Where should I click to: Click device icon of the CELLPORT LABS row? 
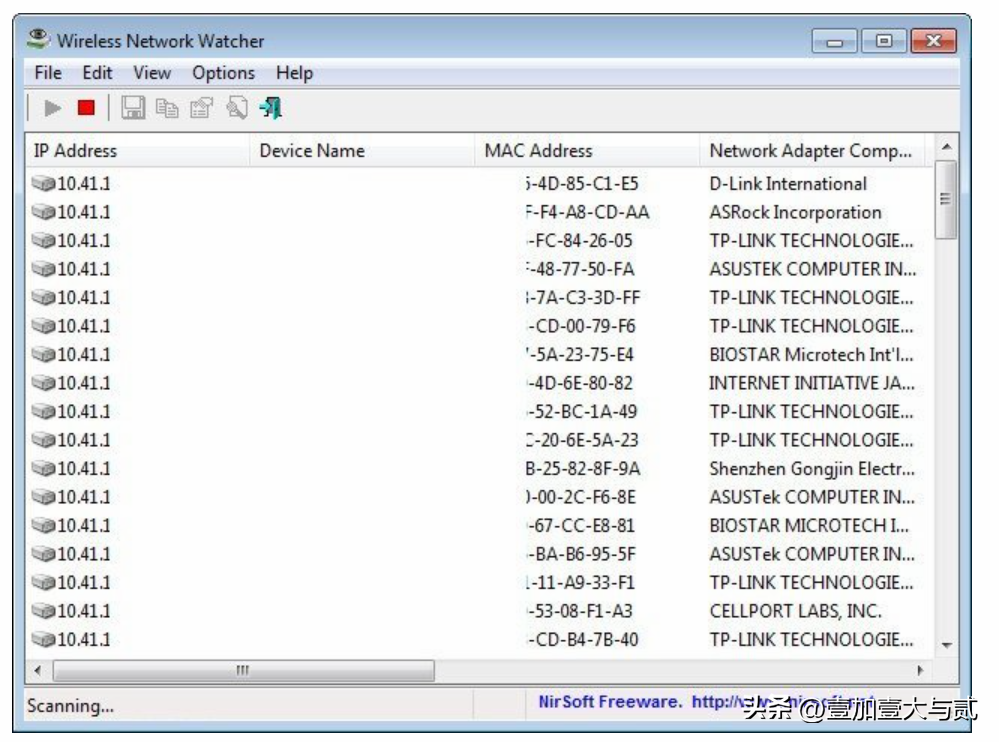point(43,611)
